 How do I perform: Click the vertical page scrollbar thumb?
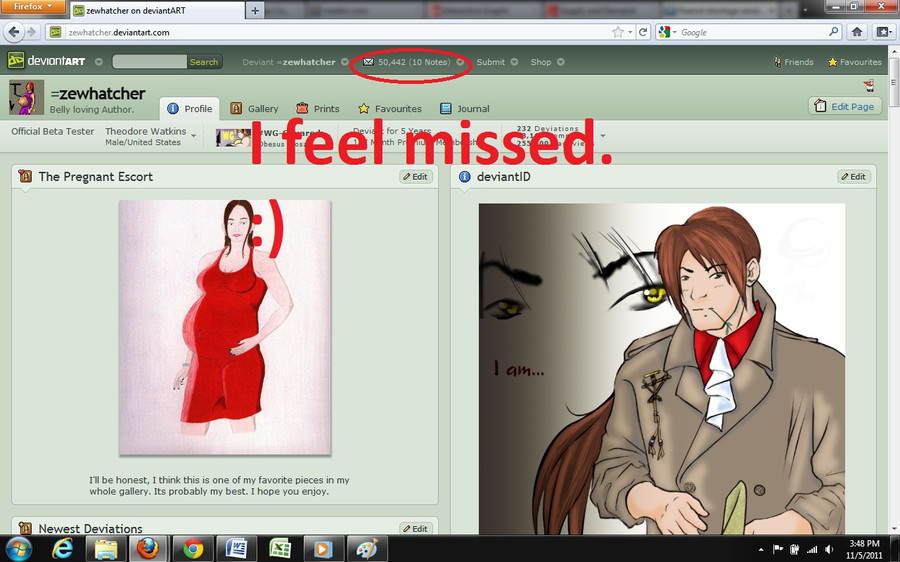click(x=894, y=82)
